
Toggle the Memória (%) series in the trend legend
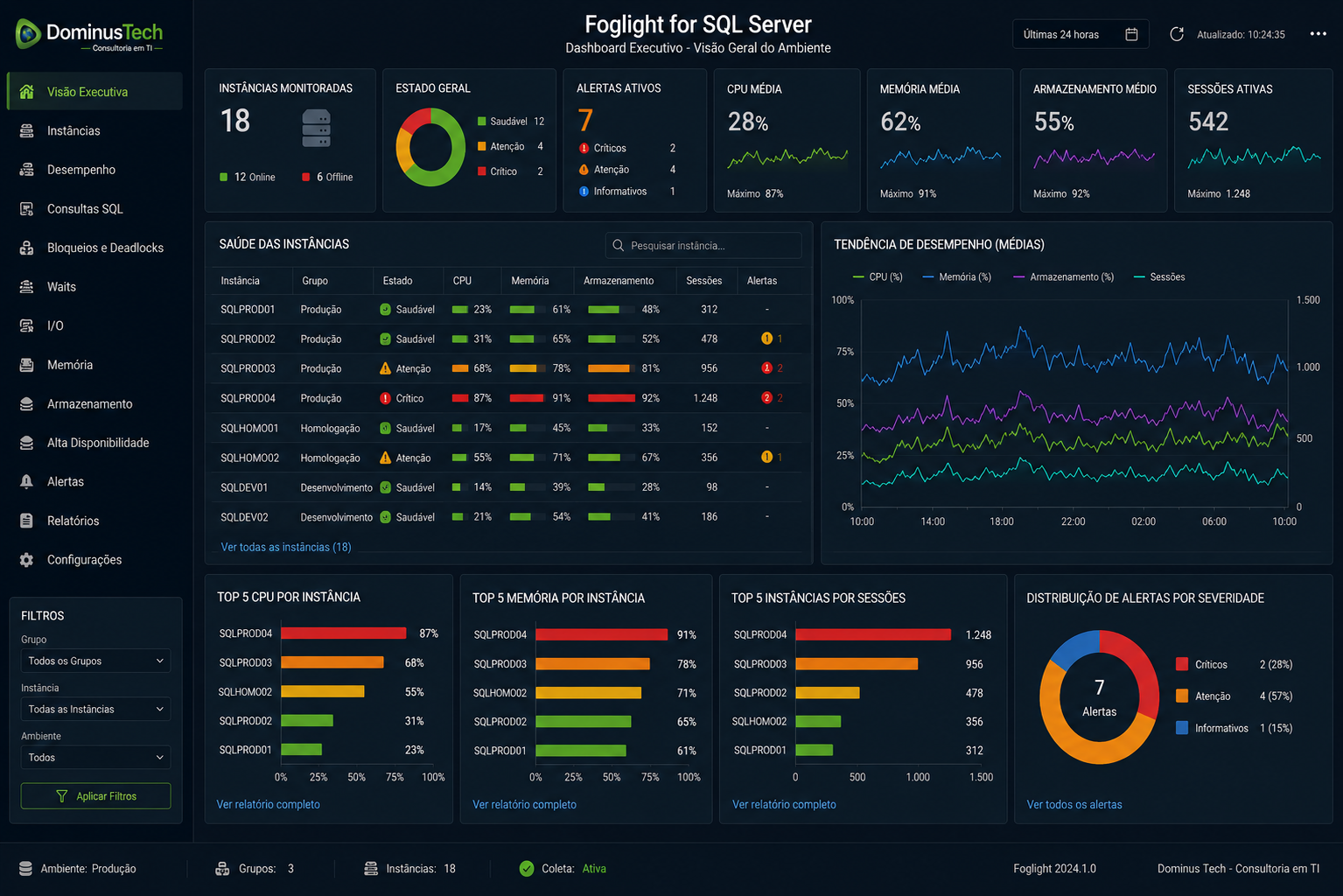click(x=956, y=277)
